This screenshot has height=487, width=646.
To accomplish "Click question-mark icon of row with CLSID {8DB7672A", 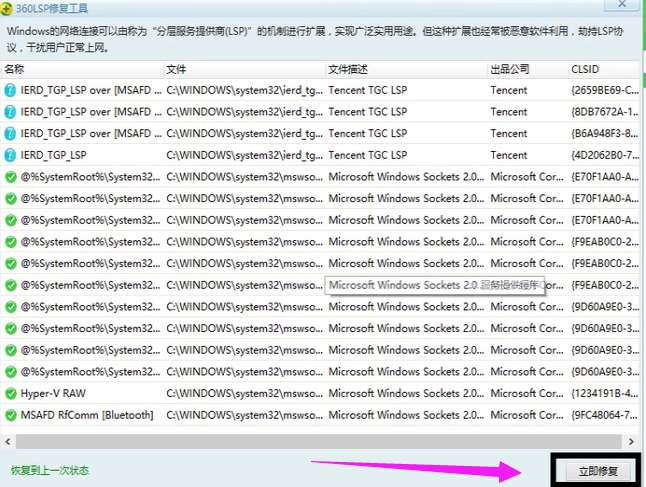I will [x=10, y=112].
